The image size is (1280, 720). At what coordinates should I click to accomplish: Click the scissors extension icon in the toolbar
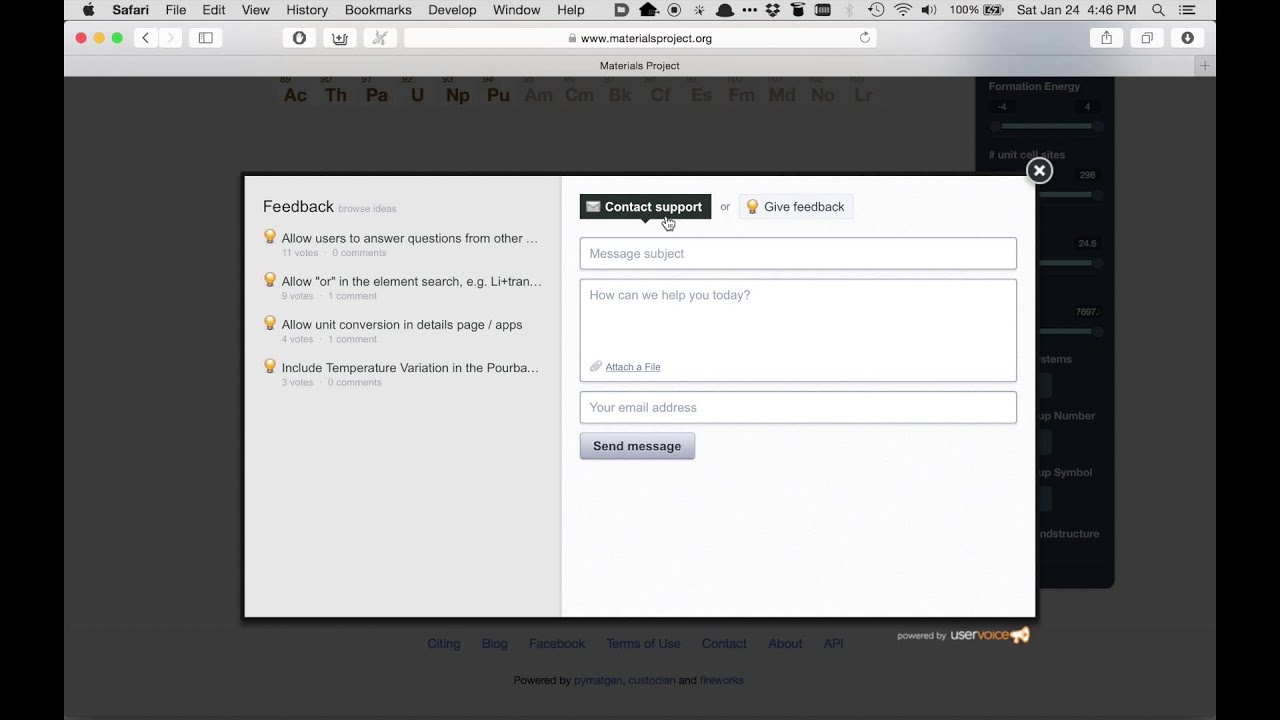pos(379,38)
